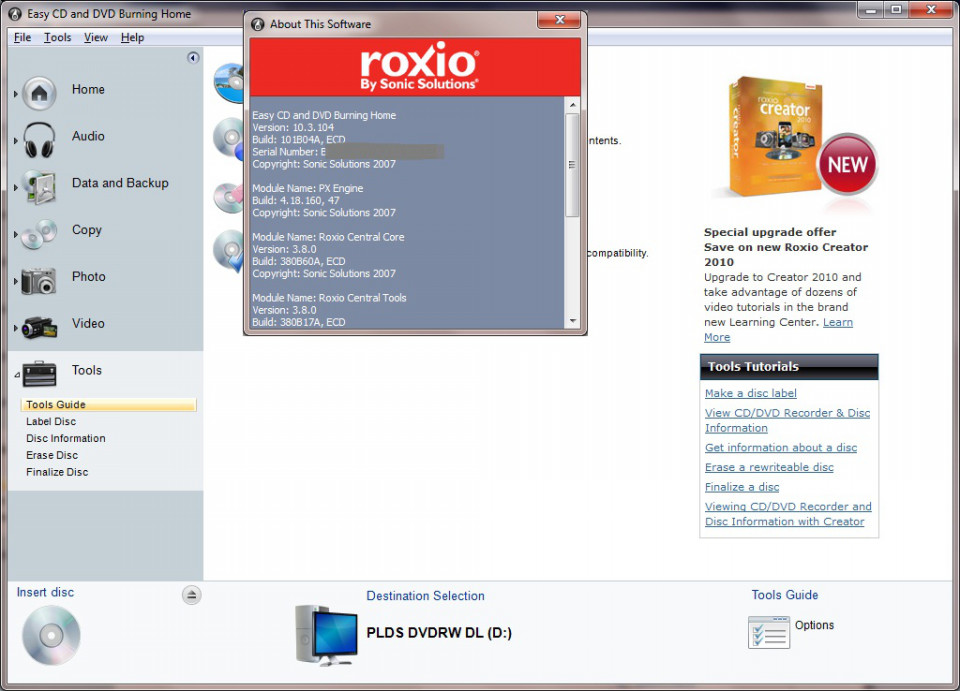Eject the disc with the eject icon
Screen dimensions: 960x691
[192, 594]
